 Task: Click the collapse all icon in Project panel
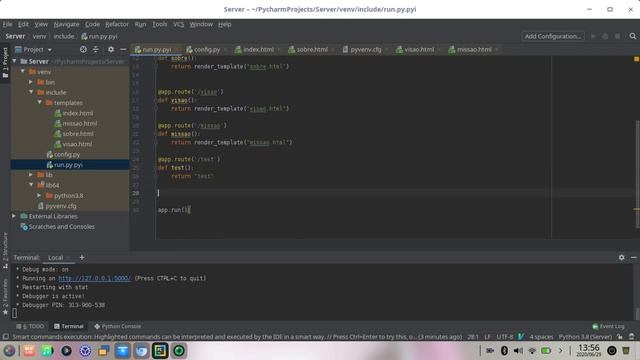tap(96, 49)
